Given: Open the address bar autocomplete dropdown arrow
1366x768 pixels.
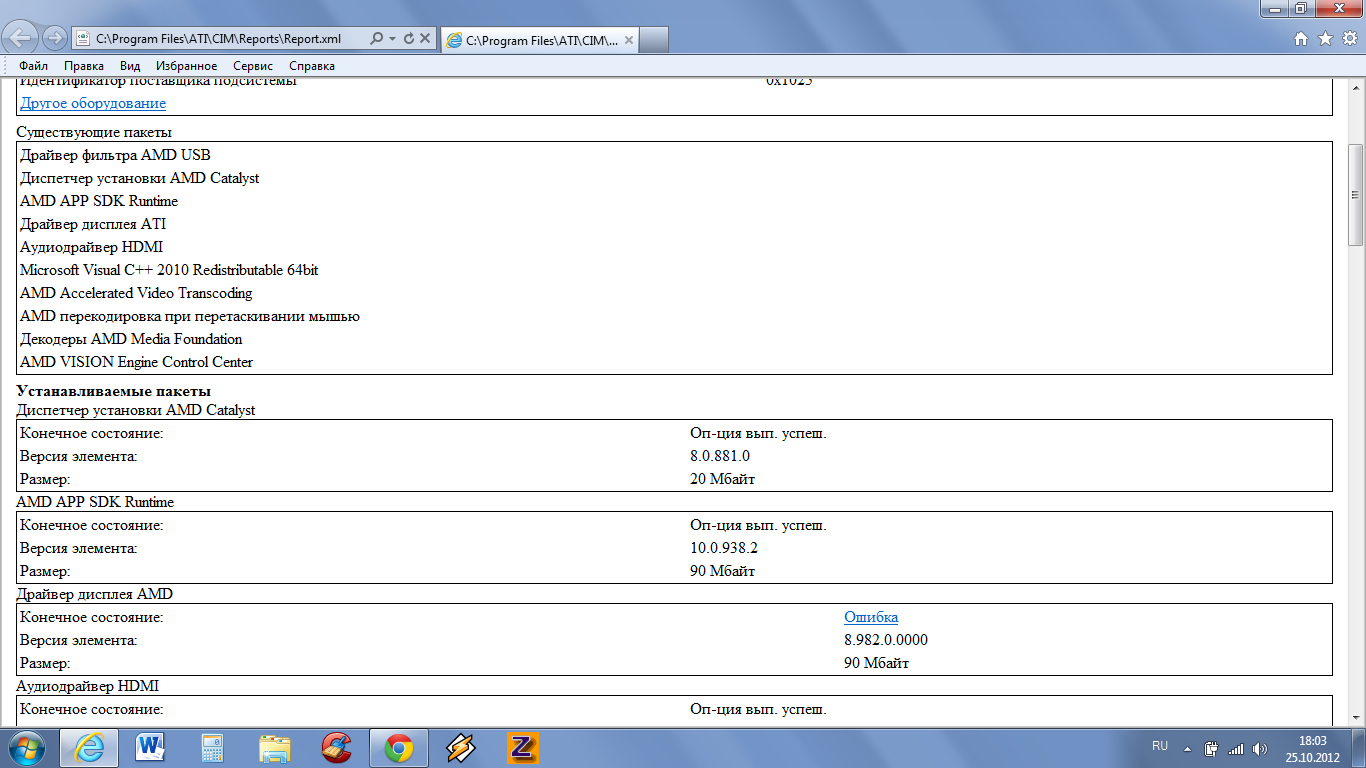Looking at the screenshot, I should click(393, 39).
